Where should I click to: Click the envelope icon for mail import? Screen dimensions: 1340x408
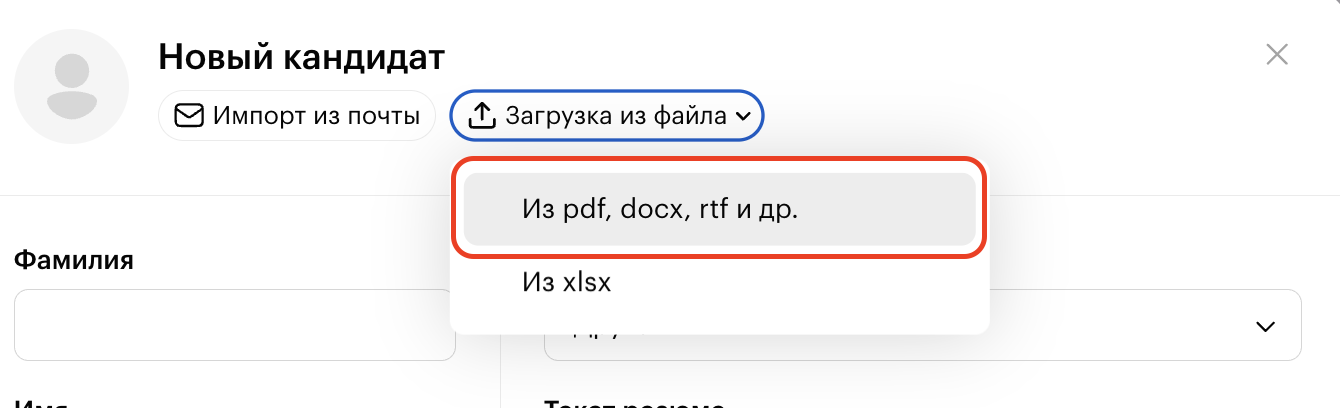click(x=188, y=116)
